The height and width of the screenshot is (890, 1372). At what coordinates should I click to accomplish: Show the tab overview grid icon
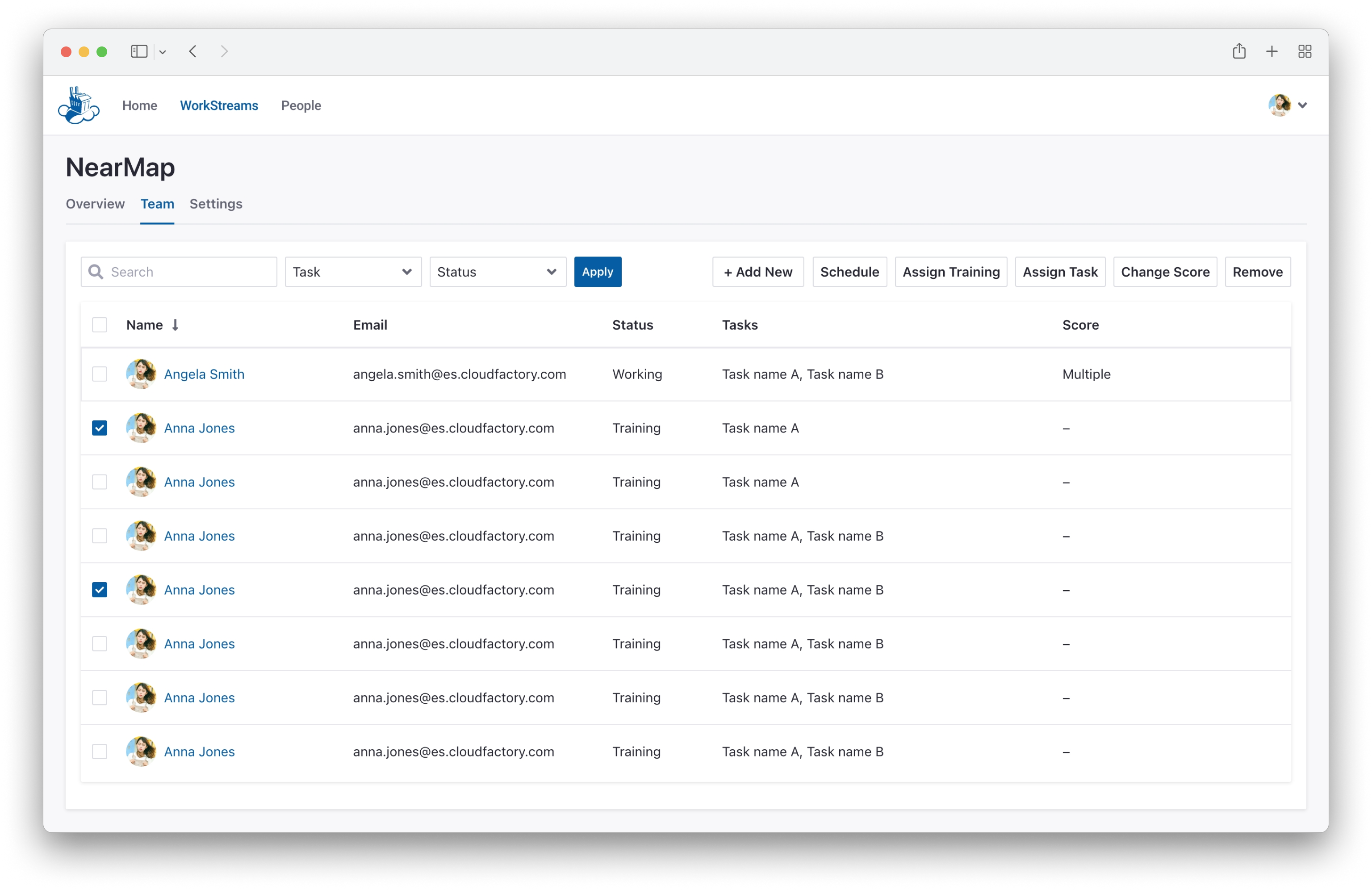coord(1305,51)
